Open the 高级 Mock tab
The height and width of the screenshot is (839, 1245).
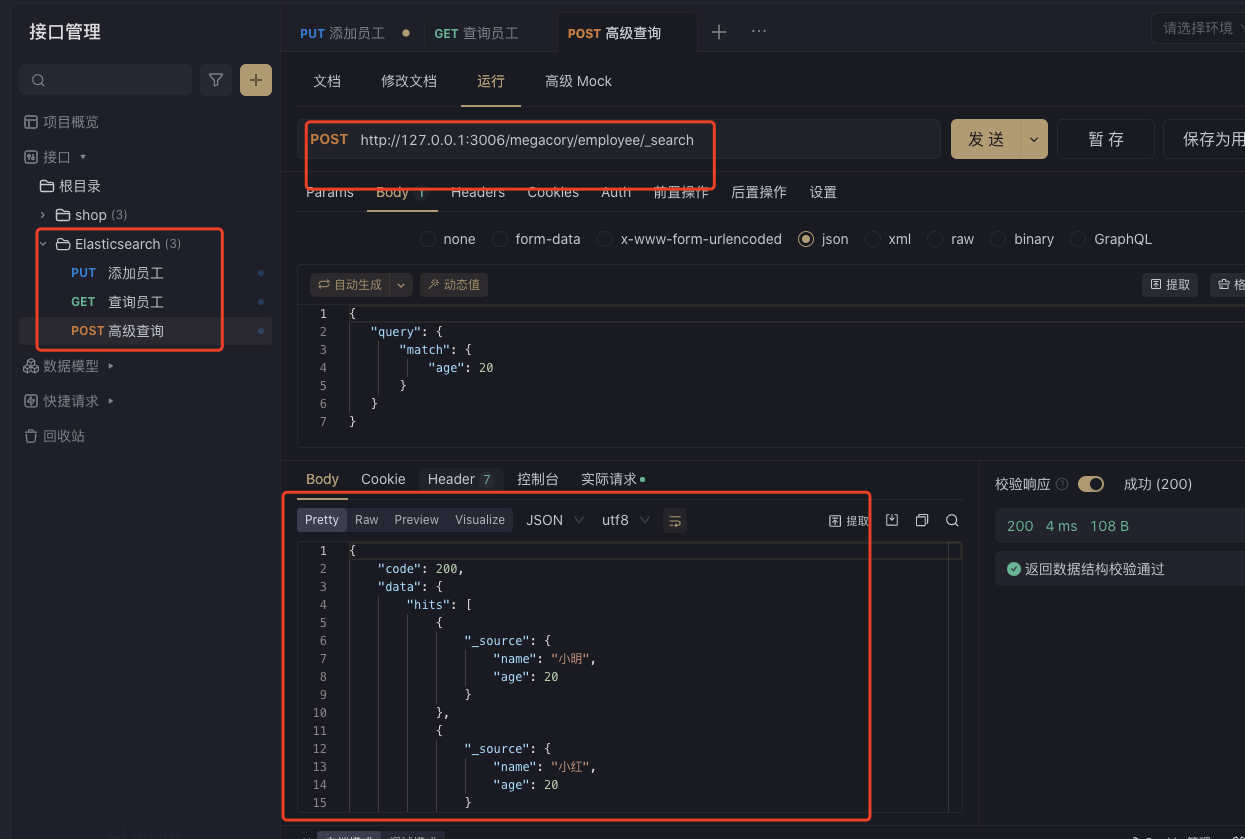tap(578, 81)
